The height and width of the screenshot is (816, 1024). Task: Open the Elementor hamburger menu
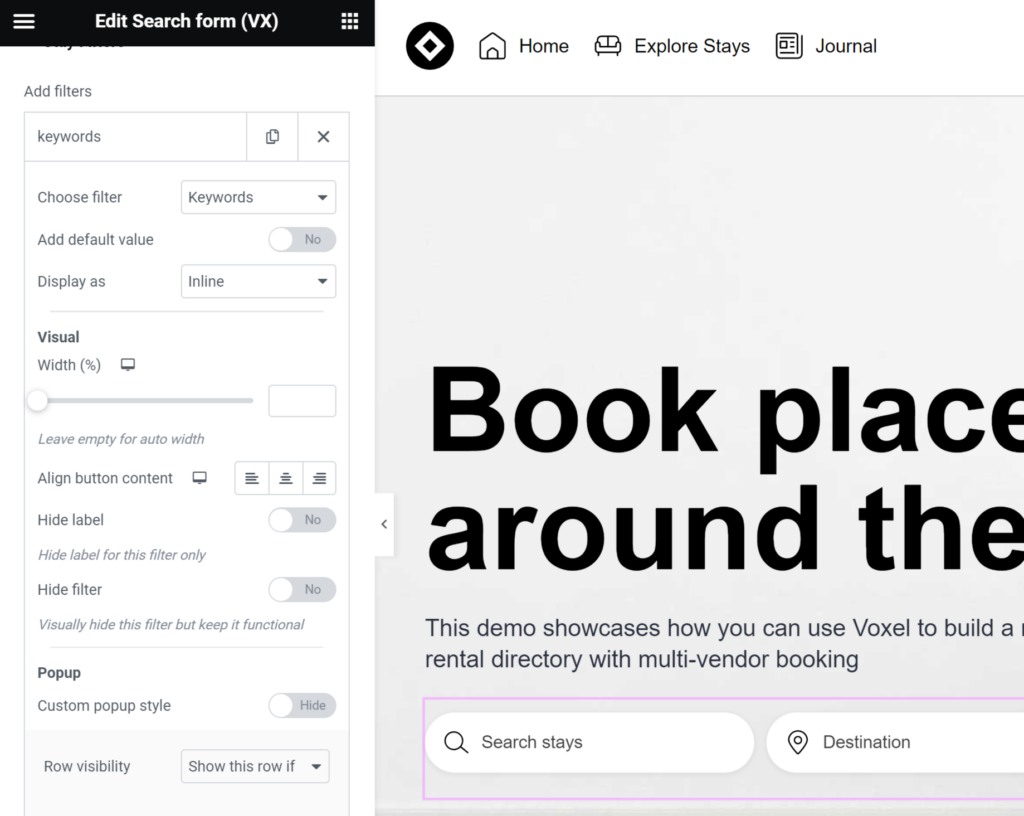click(24, 22)
